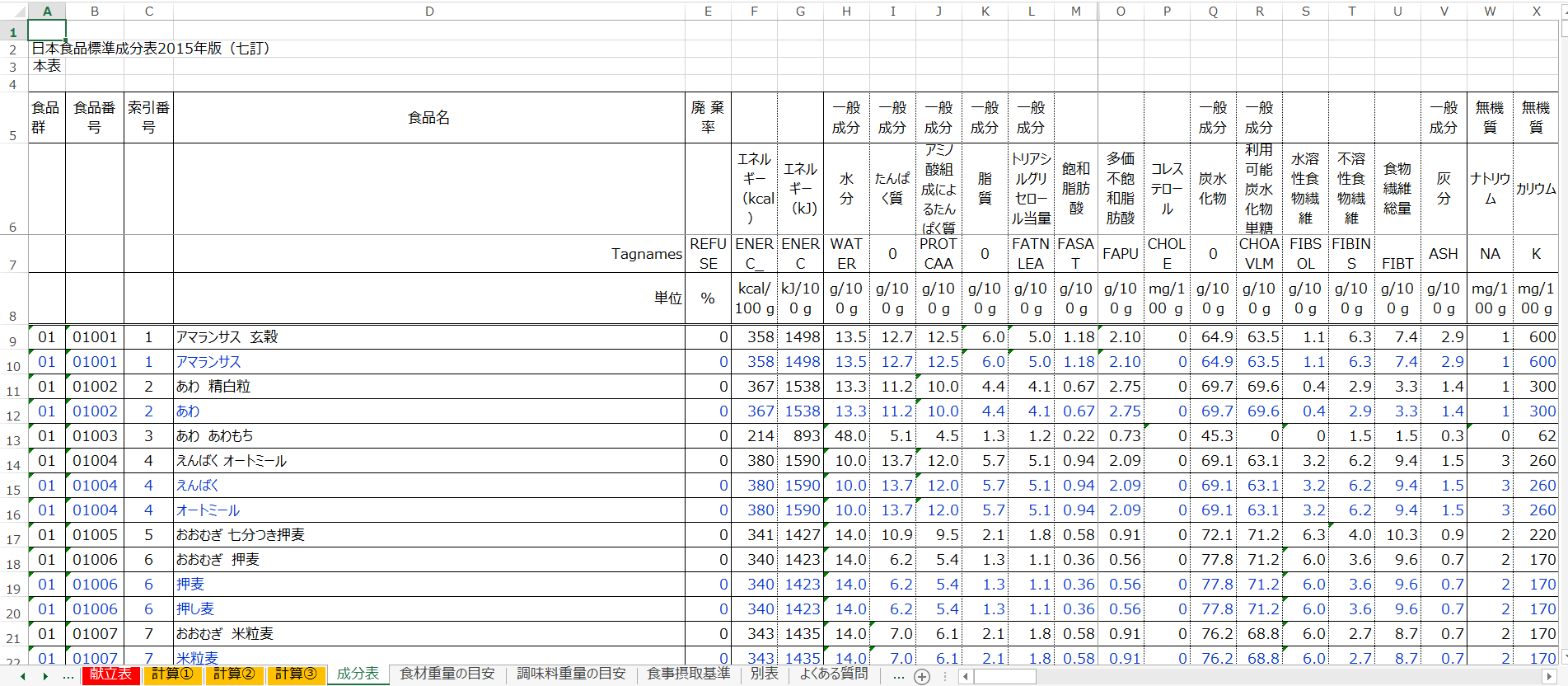Image resolution: width=1568 pixels, height=686 pixels.
Task: Click potassium value 62 cell
Action: tap(1536, 436)
